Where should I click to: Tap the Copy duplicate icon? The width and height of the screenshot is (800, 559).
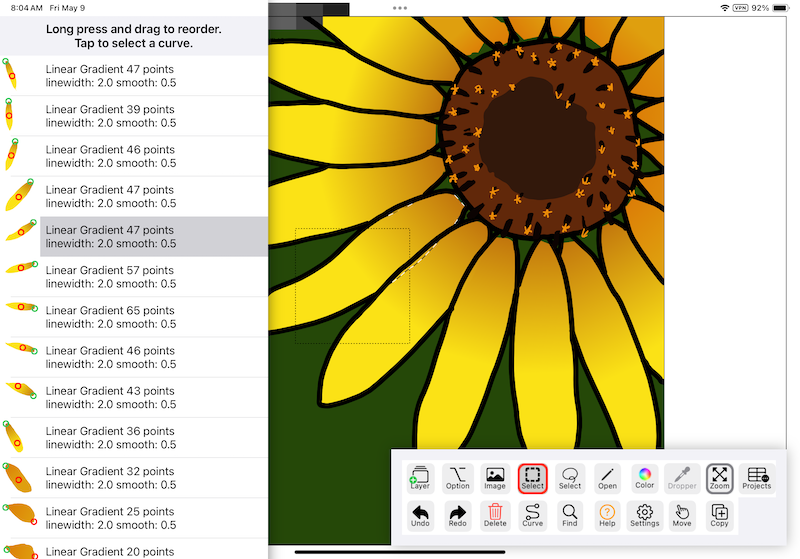[x=719, y=516]
